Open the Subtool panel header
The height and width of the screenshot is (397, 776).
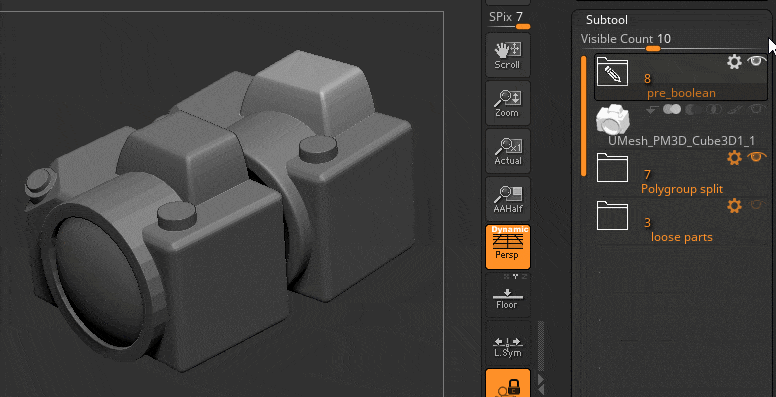click(607, 20)
